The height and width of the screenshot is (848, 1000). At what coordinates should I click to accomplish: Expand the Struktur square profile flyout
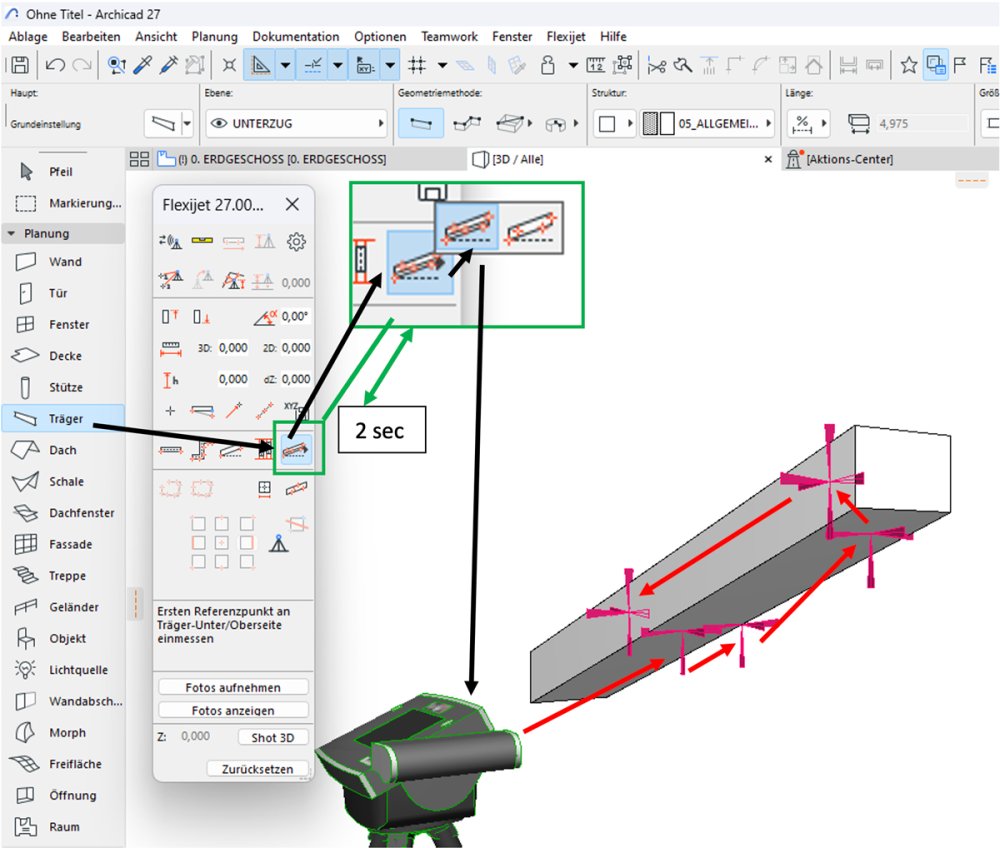tap(630, 123)
